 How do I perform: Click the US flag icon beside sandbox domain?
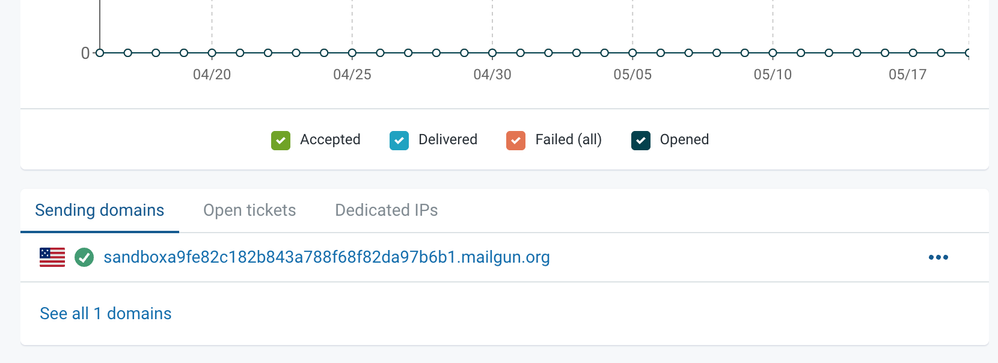[52, 257]
